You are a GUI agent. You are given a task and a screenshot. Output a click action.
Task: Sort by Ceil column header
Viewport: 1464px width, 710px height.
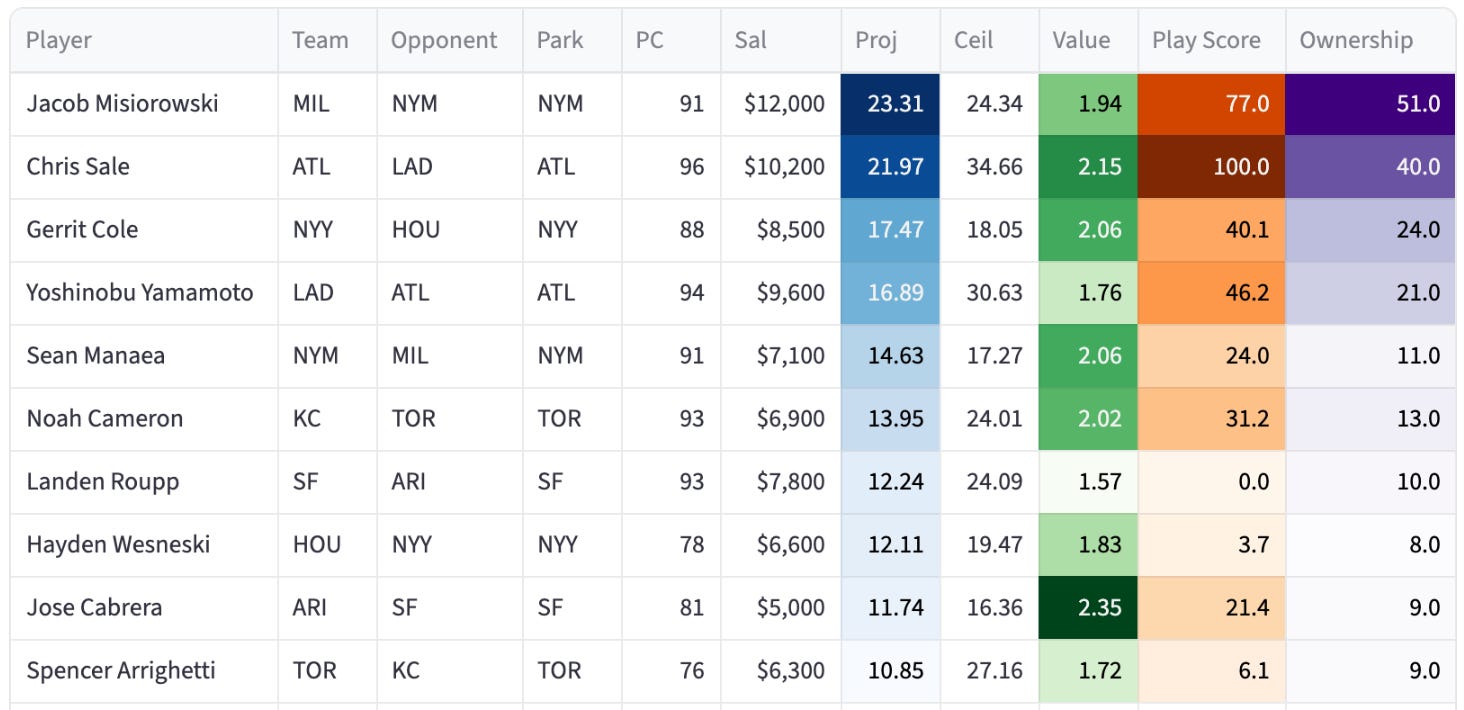click(990, 41)
